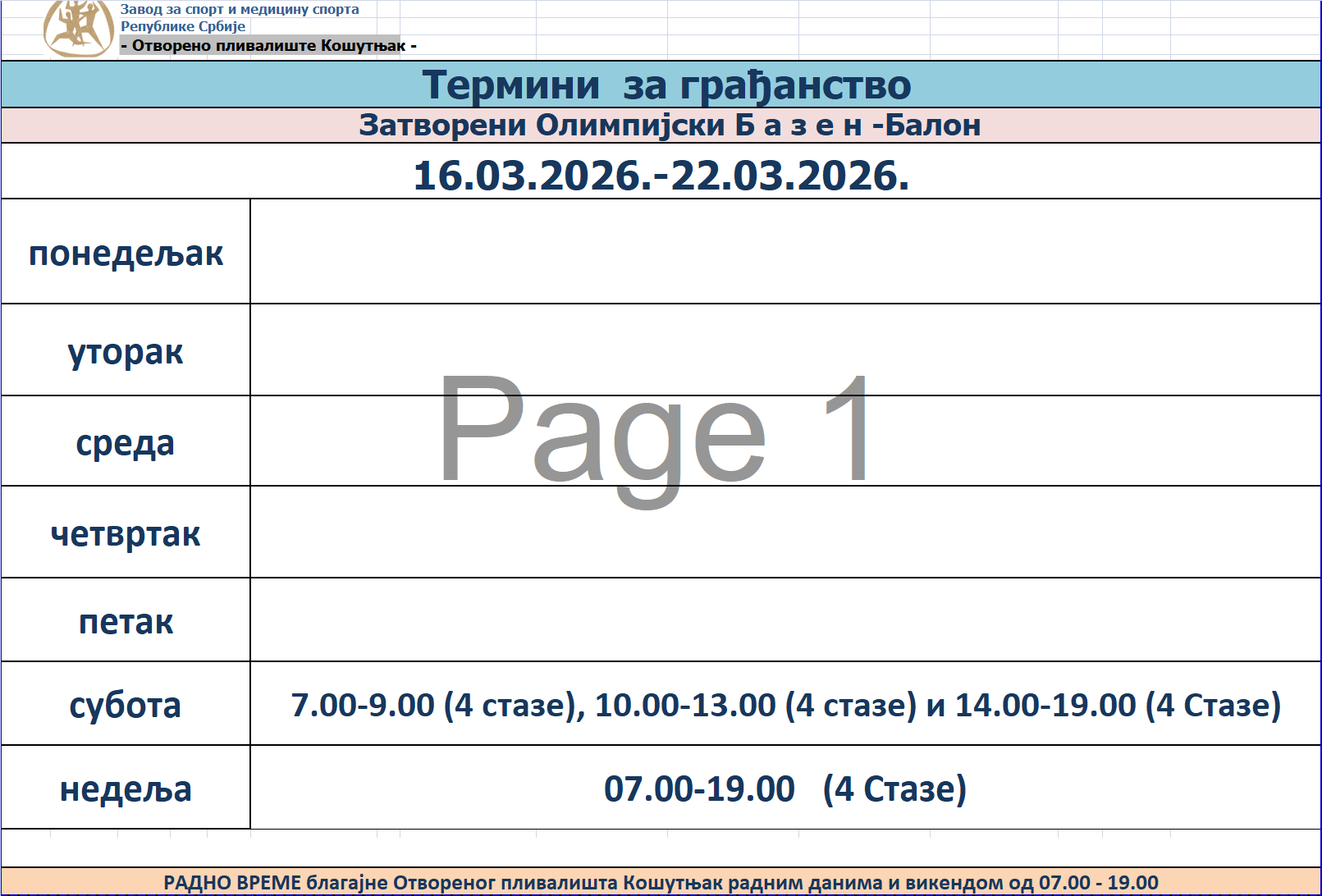Select the "субота" day cell
This screenshot has width=1322, height=896.
pos(126,705)
